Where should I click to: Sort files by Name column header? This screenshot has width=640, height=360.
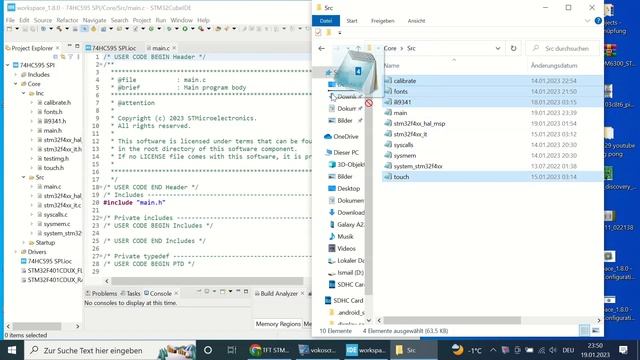pyautogui.click(x=391, y=65)
